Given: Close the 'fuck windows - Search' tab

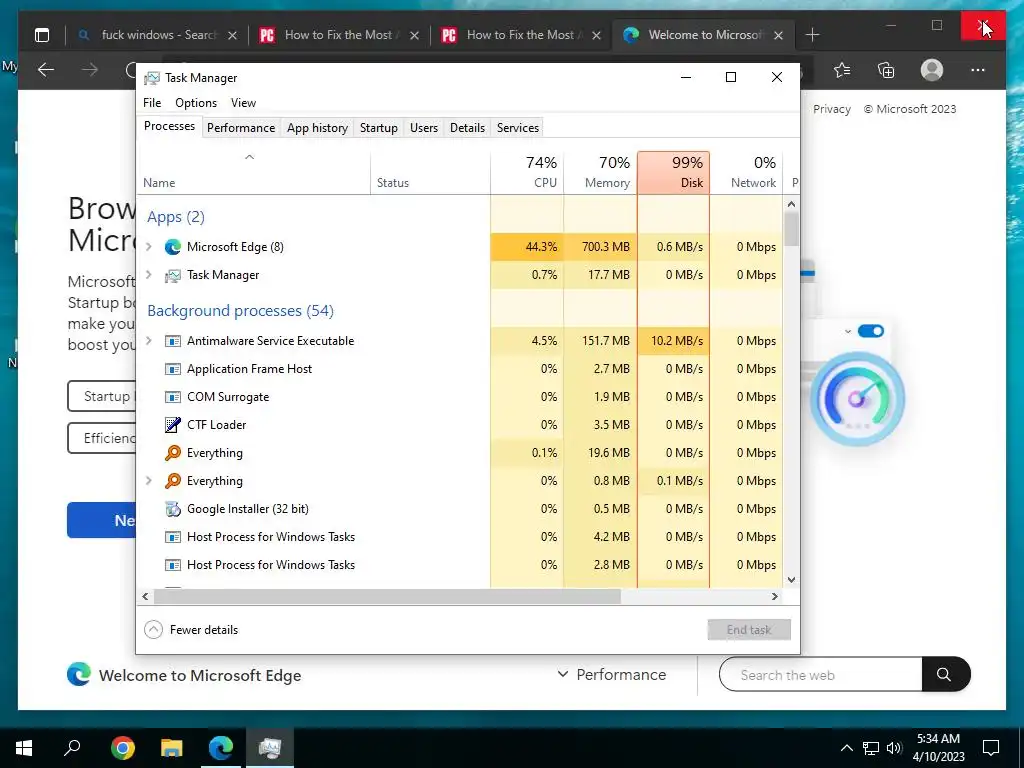Looking at the screenshot, I should click(x=232, y=36).
